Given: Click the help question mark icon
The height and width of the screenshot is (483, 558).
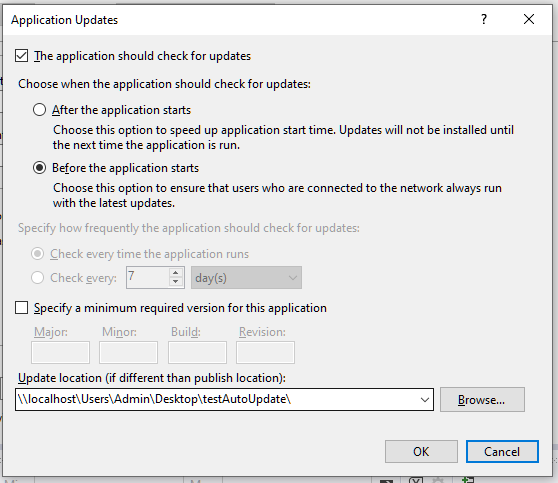Looking at the screenshot, I should (484, 19).
